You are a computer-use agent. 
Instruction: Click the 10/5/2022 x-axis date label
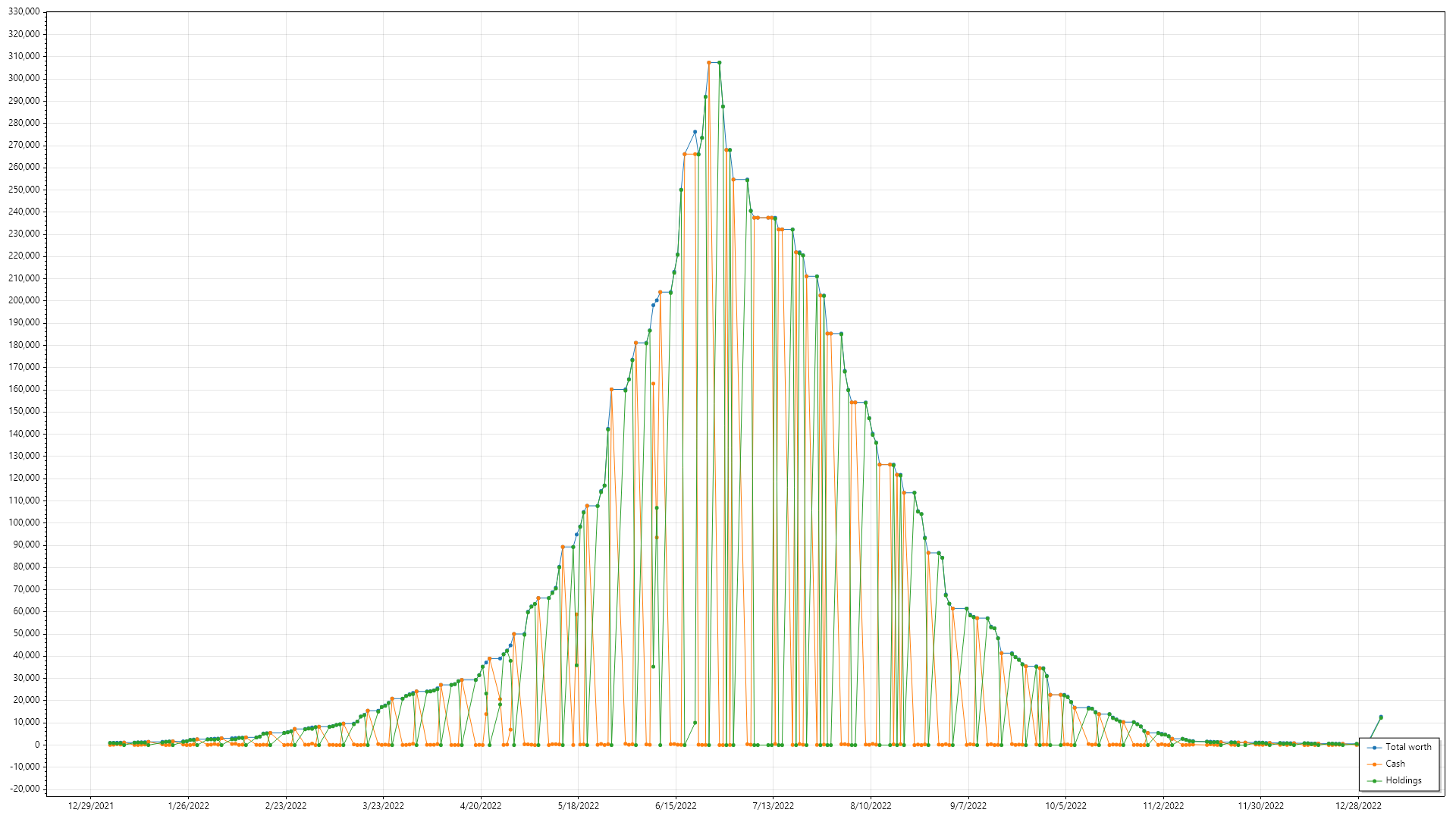pos(1066,806)
